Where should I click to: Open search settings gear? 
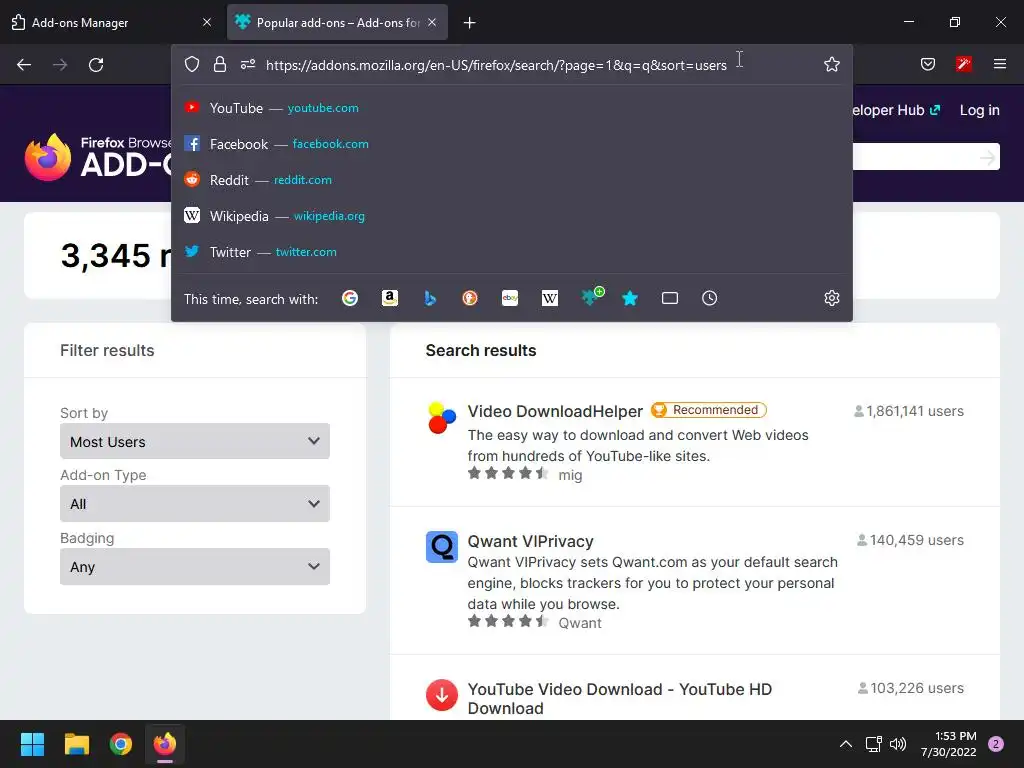click(x=831, y=298)
